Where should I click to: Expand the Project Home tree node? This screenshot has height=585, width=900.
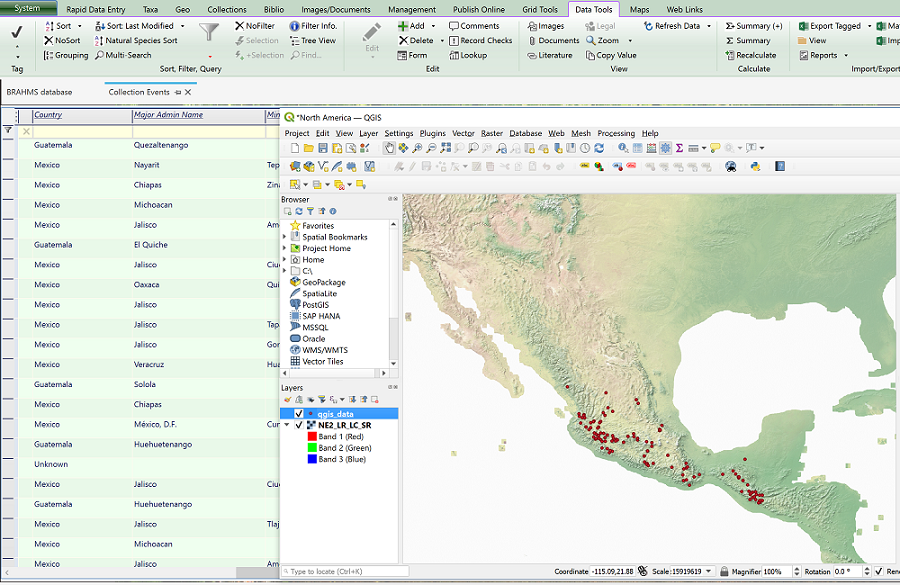point(285,249)
